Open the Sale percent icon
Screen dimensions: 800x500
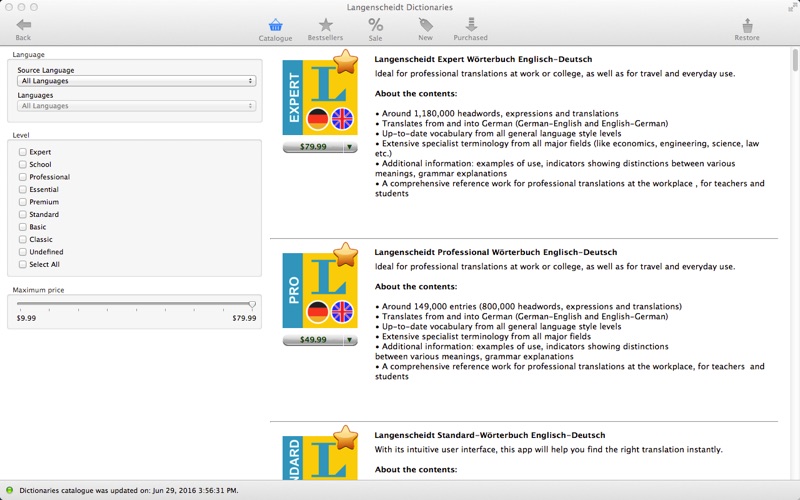pos(376,24)
